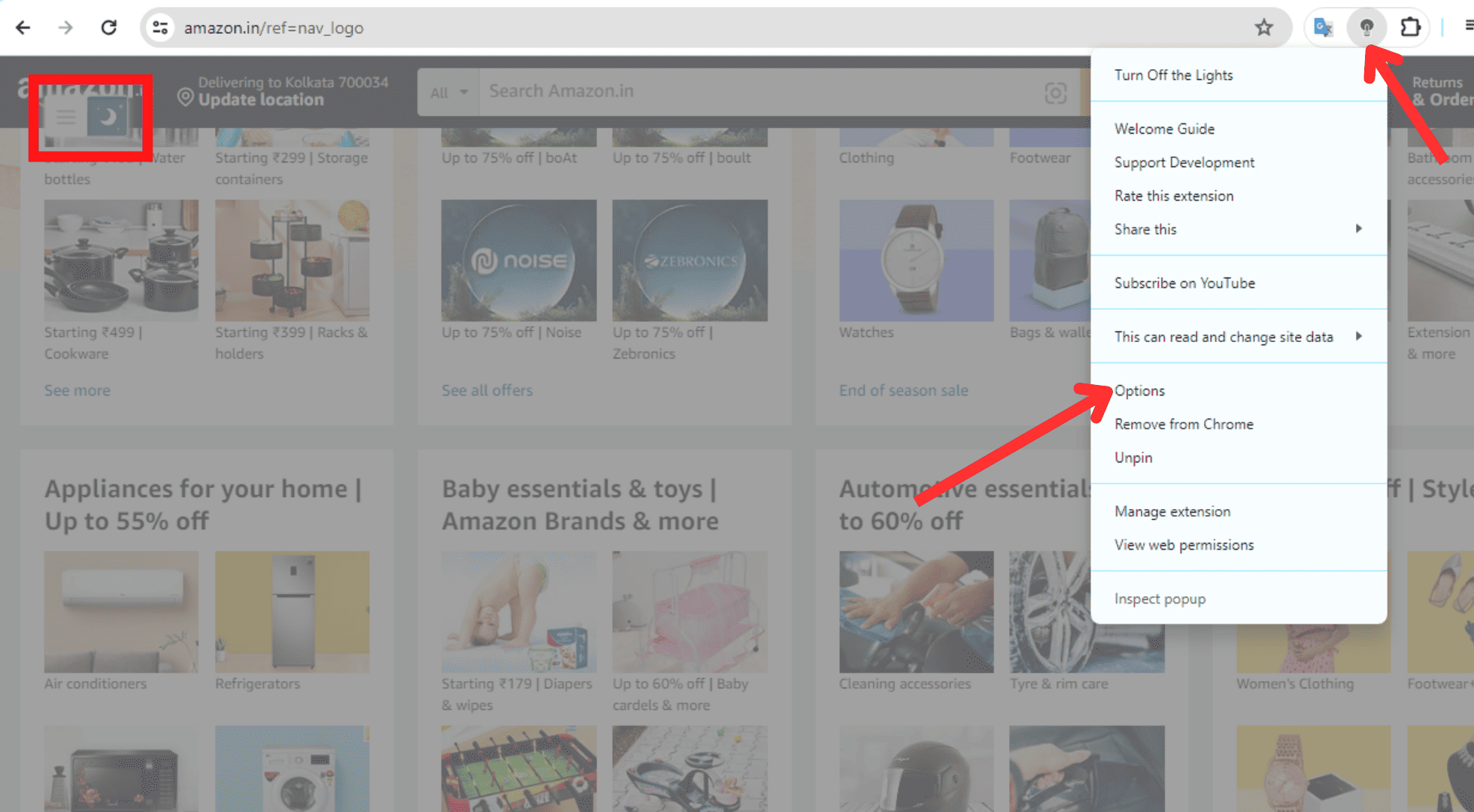View site information icon in address bar
Screen dimensions: 1474x812
[x=160, y=28]
